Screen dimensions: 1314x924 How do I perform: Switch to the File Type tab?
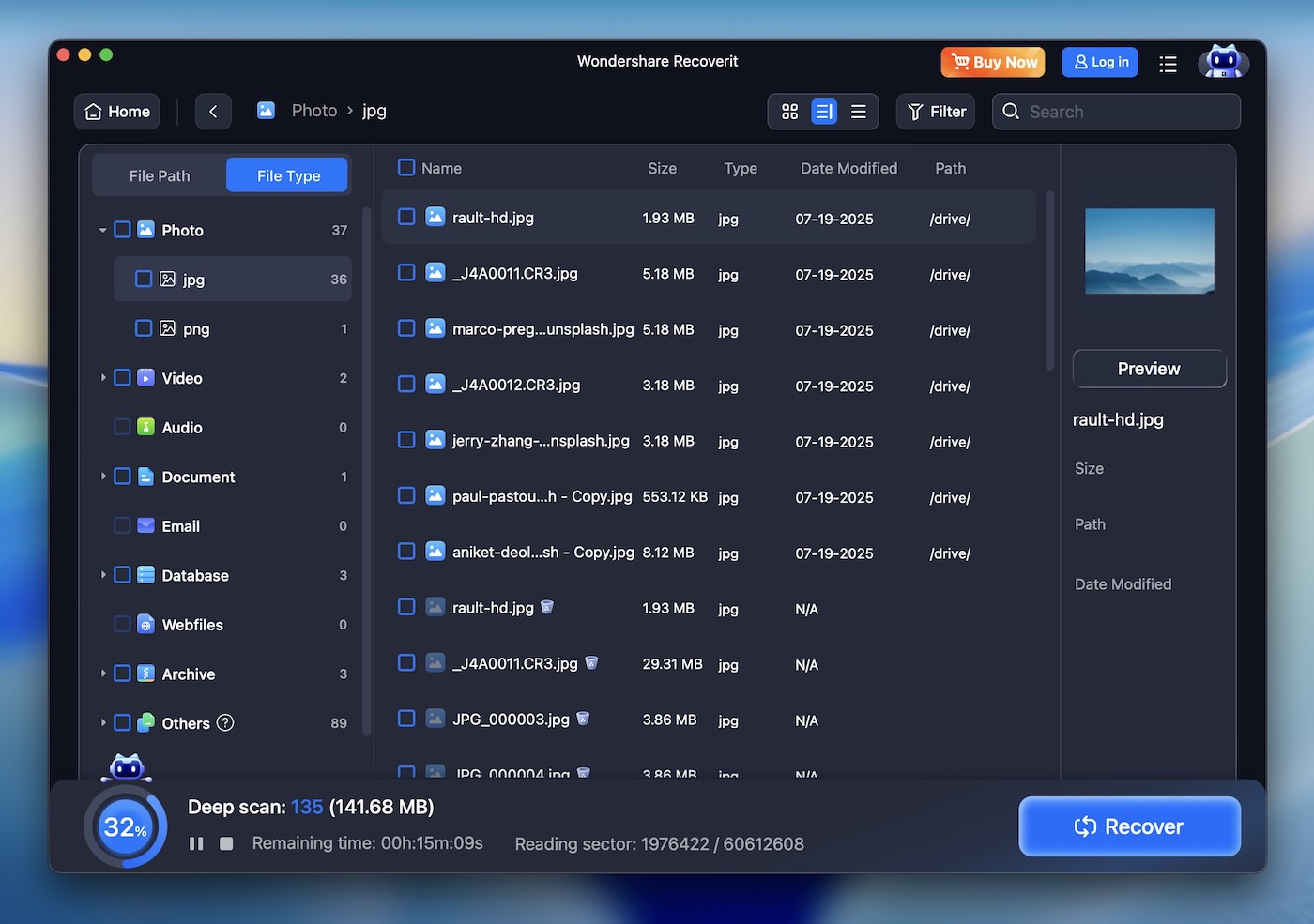(x=288, y=175)
